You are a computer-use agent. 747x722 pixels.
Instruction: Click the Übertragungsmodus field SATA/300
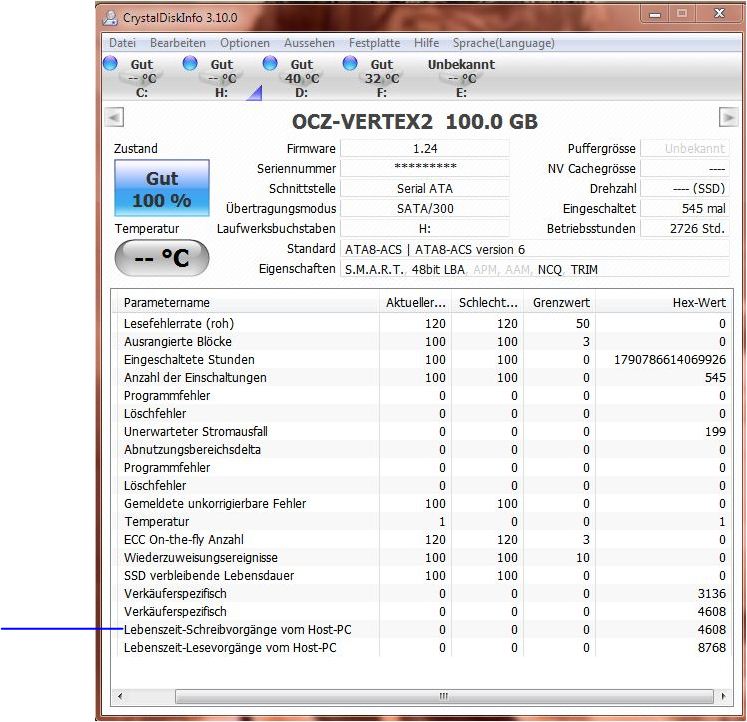424,209
